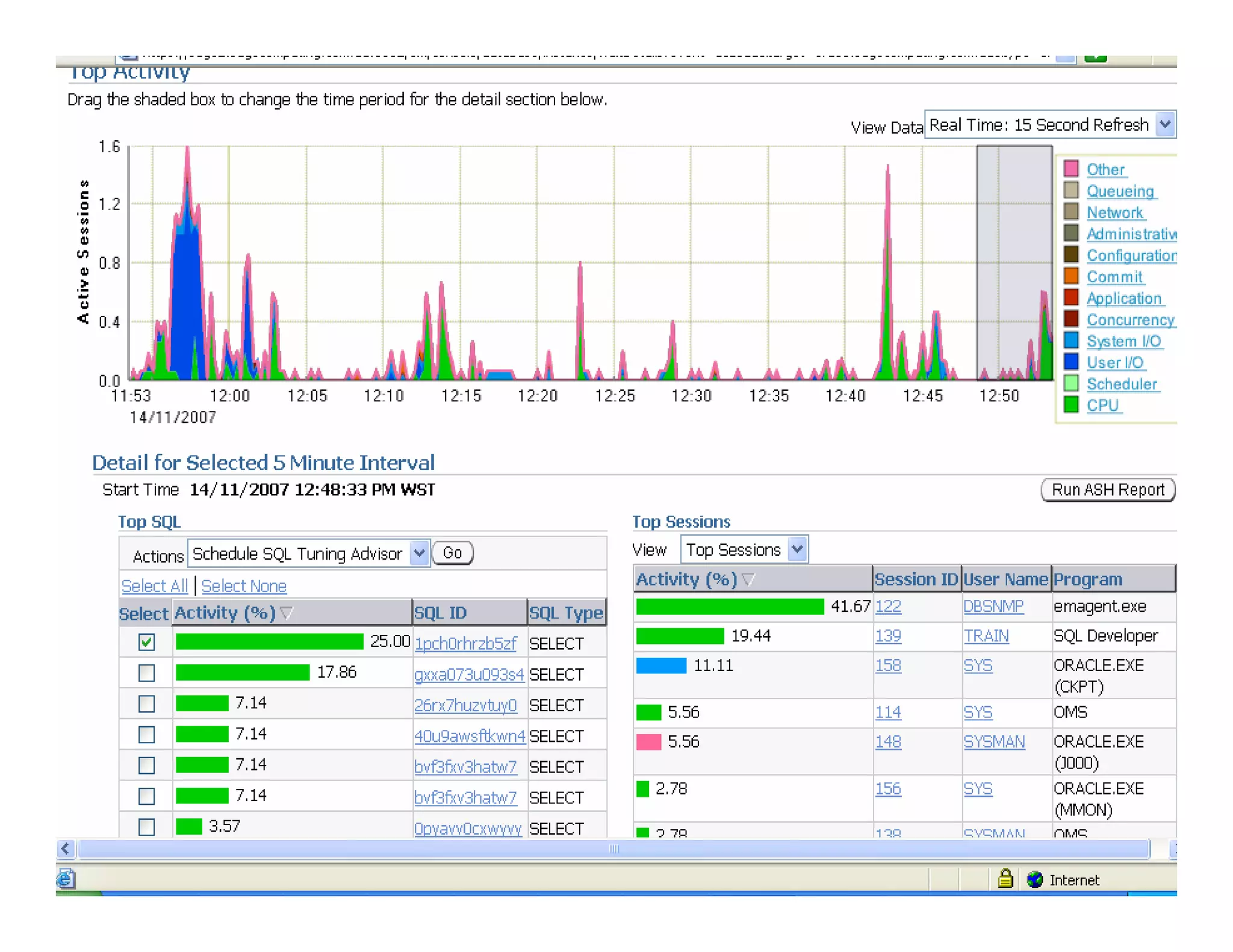Open the Top Sessions View dropdown

pyautogui.click(x=744, y=549)
